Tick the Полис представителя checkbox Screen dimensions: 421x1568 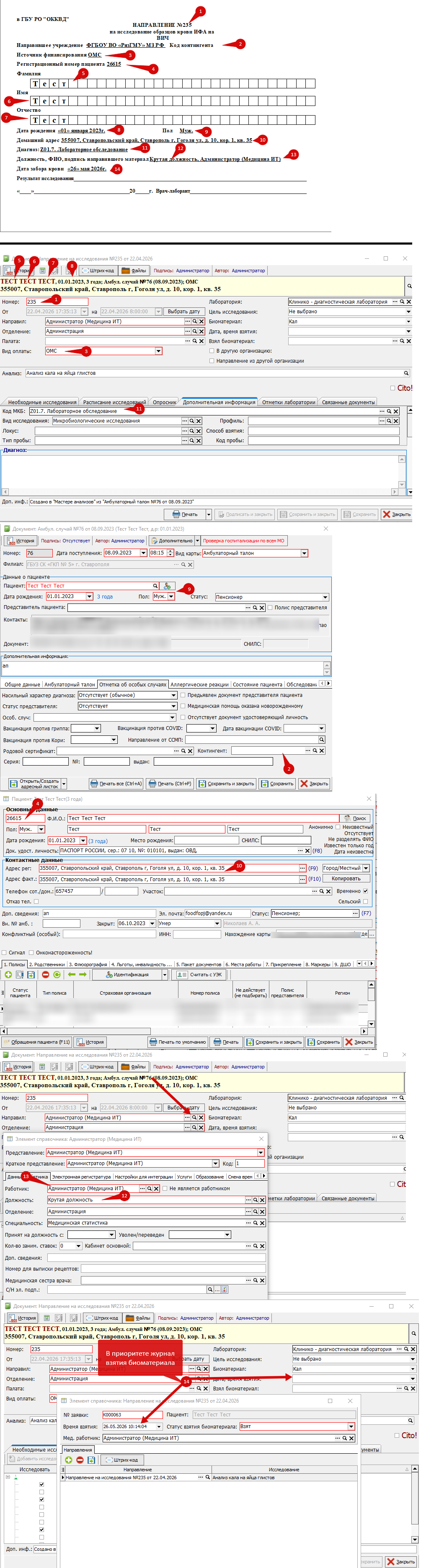tap(270, 608)
